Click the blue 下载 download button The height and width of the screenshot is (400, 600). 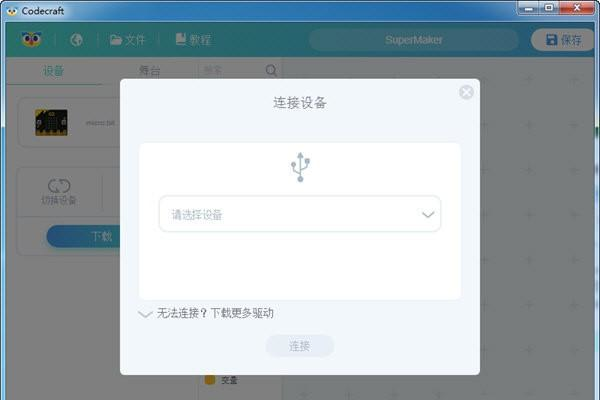click(84, 236)
